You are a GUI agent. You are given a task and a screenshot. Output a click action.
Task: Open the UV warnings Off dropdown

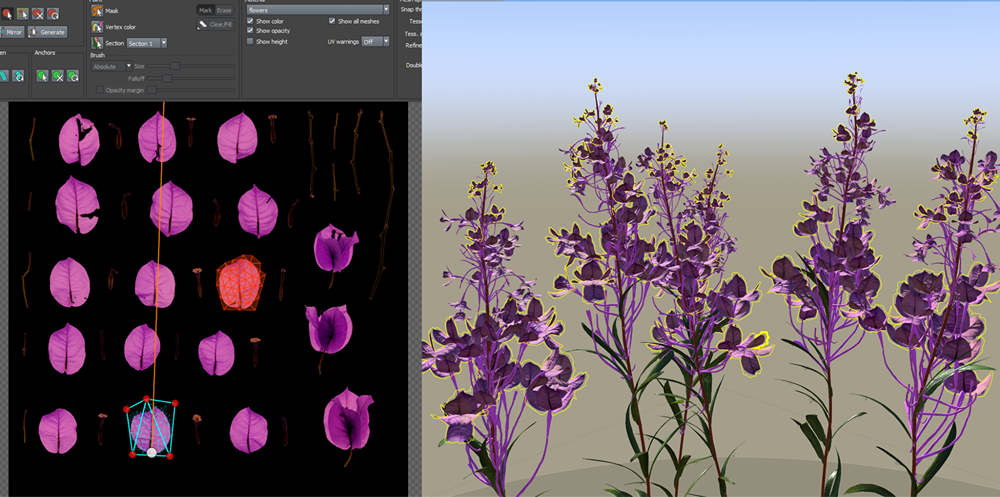(375, 42)
